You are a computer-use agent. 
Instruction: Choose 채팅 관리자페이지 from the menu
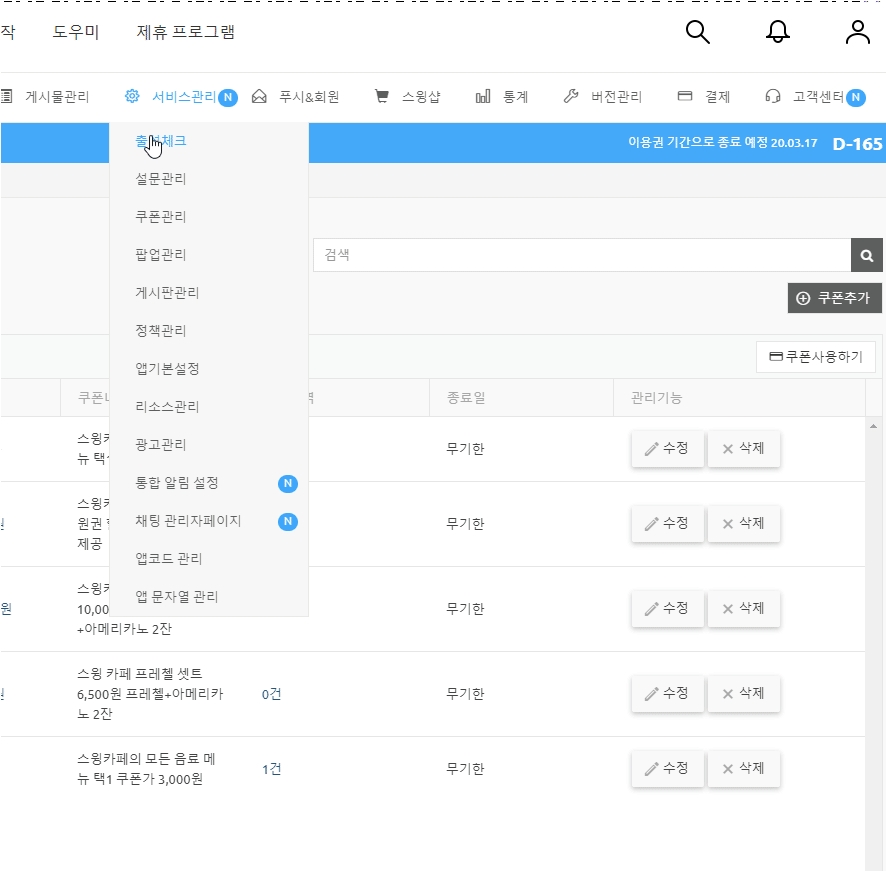pyautogui.click(x=188, y=521)
